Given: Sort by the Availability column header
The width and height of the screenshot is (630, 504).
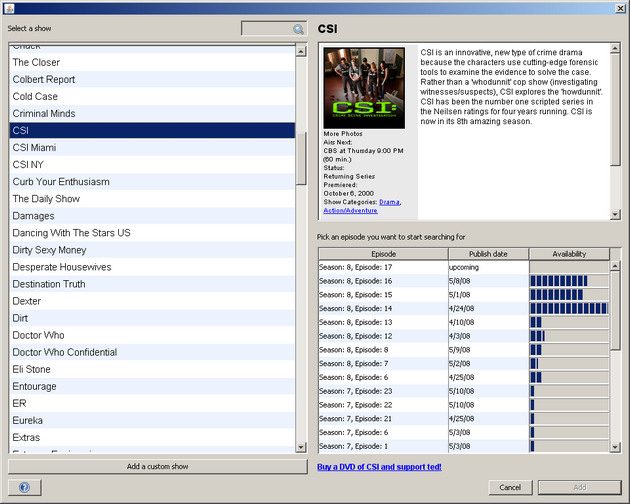Looking at the screenshot, I should click(569, 254).
